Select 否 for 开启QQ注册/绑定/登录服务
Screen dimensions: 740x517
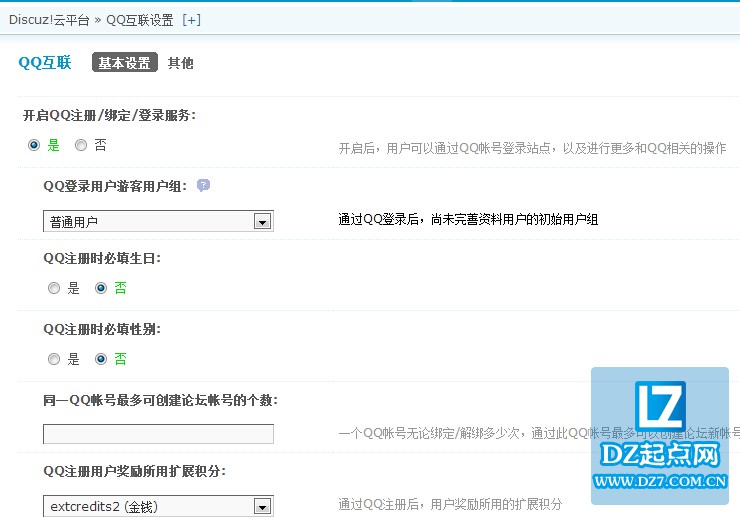(x=81, y=145)
